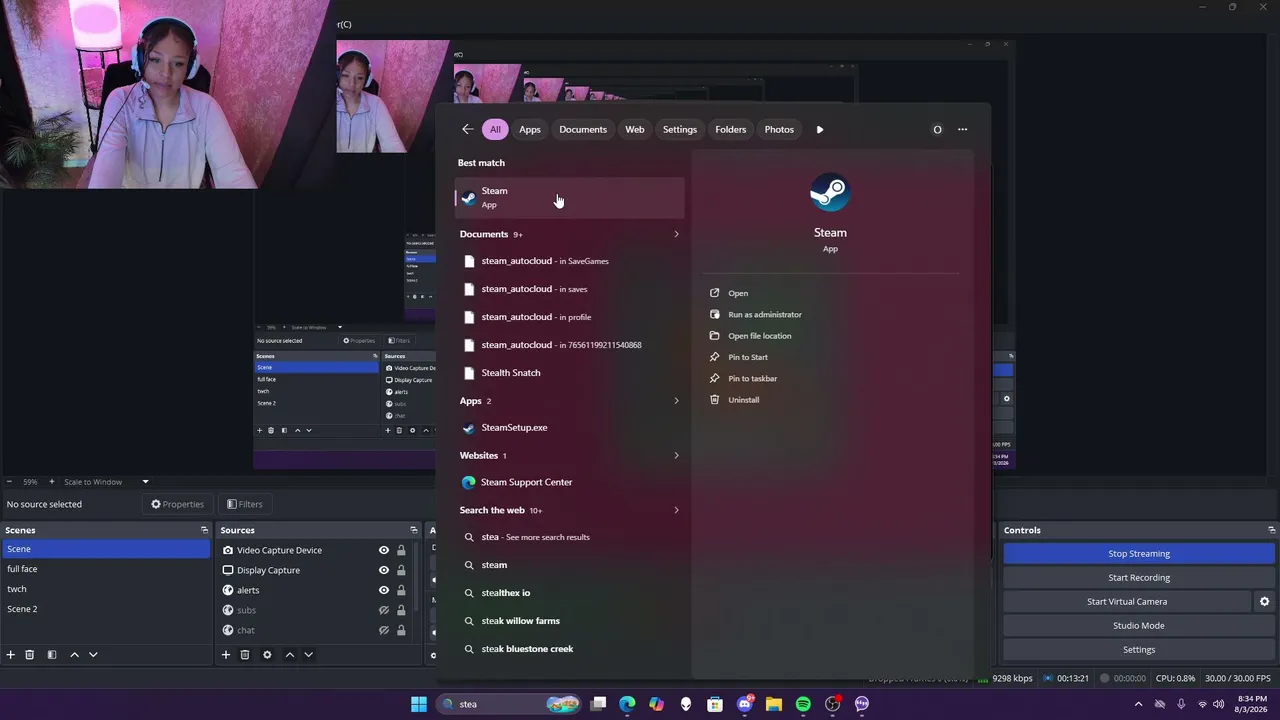Show the chat source
The image size is (1280, 720).
tap(383, 630)
